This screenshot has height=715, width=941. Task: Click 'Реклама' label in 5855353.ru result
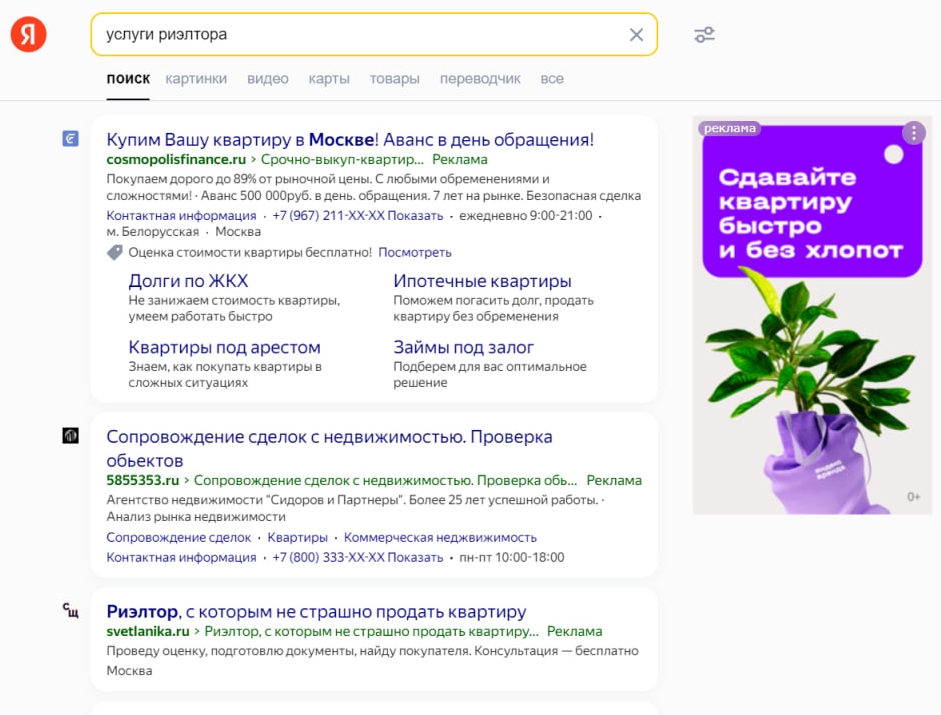point(614,480)
